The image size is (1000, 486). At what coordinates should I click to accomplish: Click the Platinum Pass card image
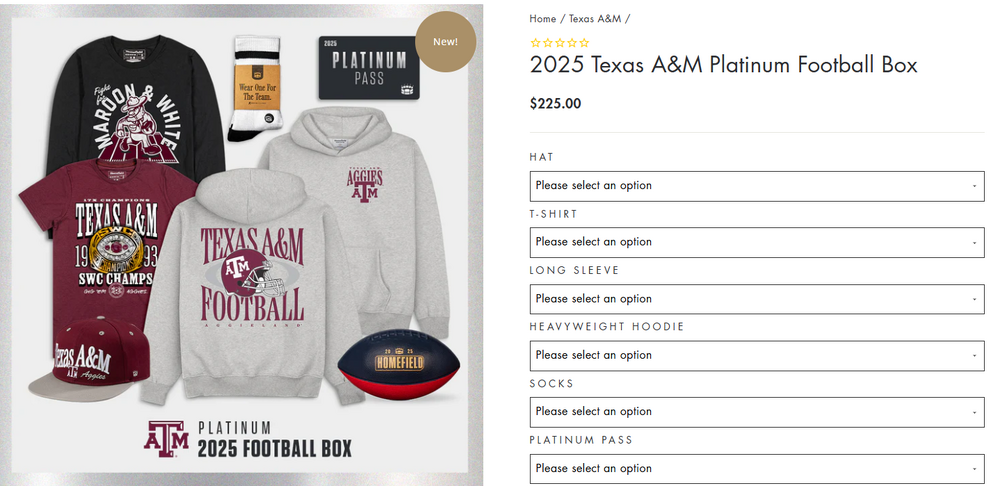click(368, 67)
